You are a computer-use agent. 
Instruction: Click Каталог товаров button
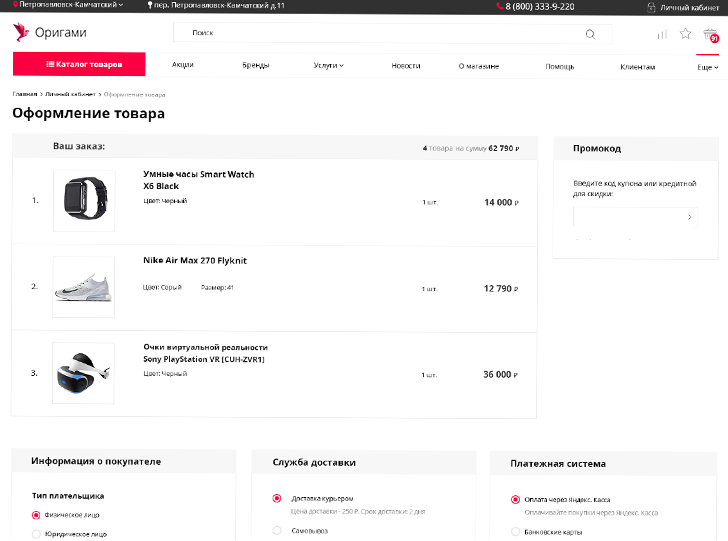point(79,64)
